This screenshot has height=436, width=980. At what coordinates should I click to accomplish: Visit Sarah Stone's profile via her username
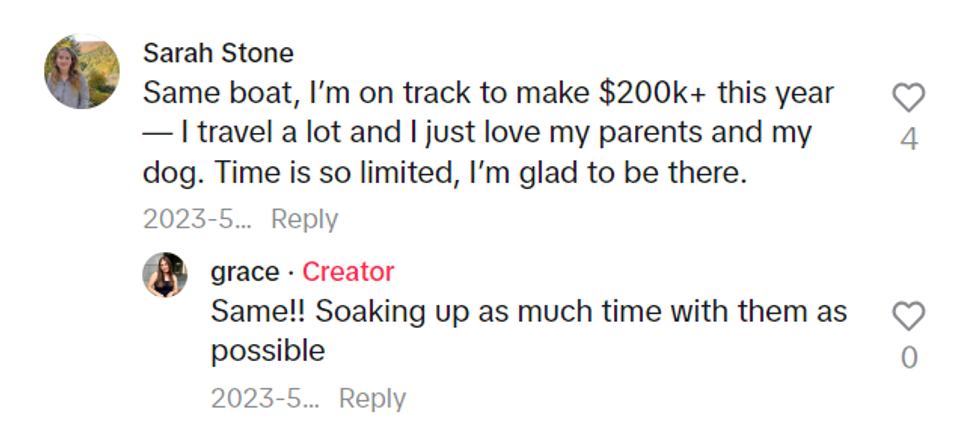[x=218, y=53]
